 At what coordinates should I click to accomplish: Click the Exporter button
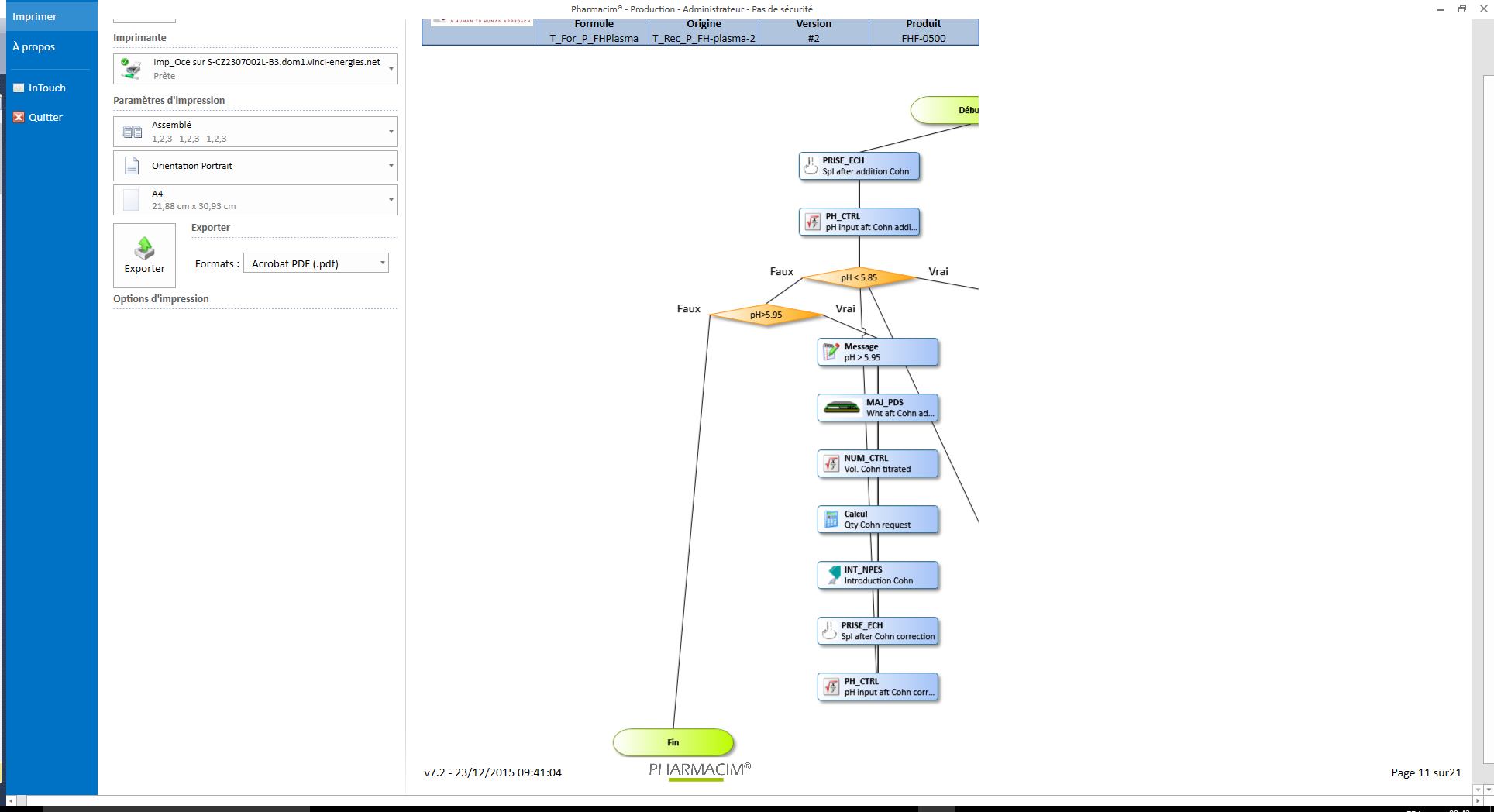145,256
